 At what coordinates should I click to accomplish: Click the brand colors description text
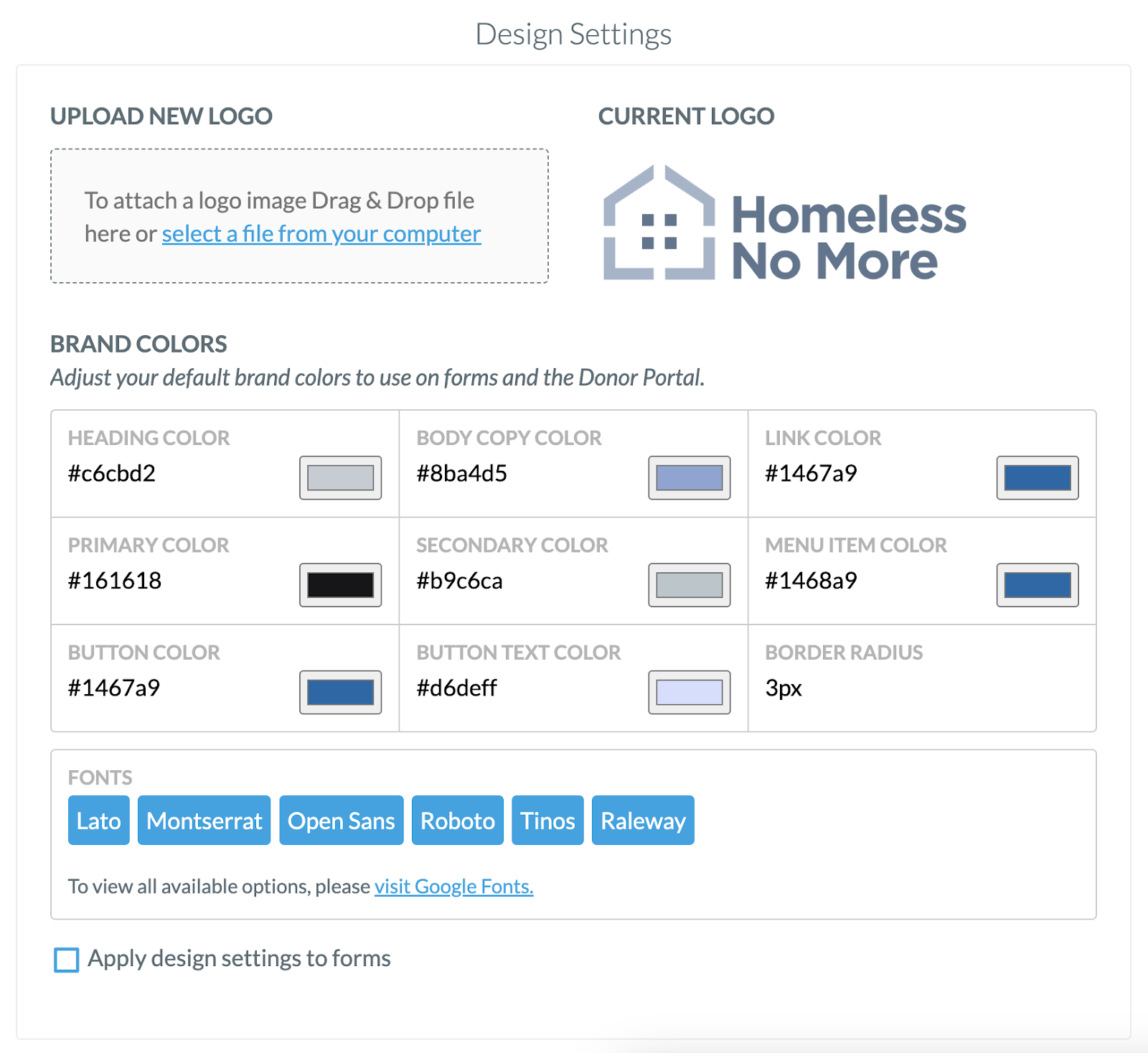click(x=377, y=378)
